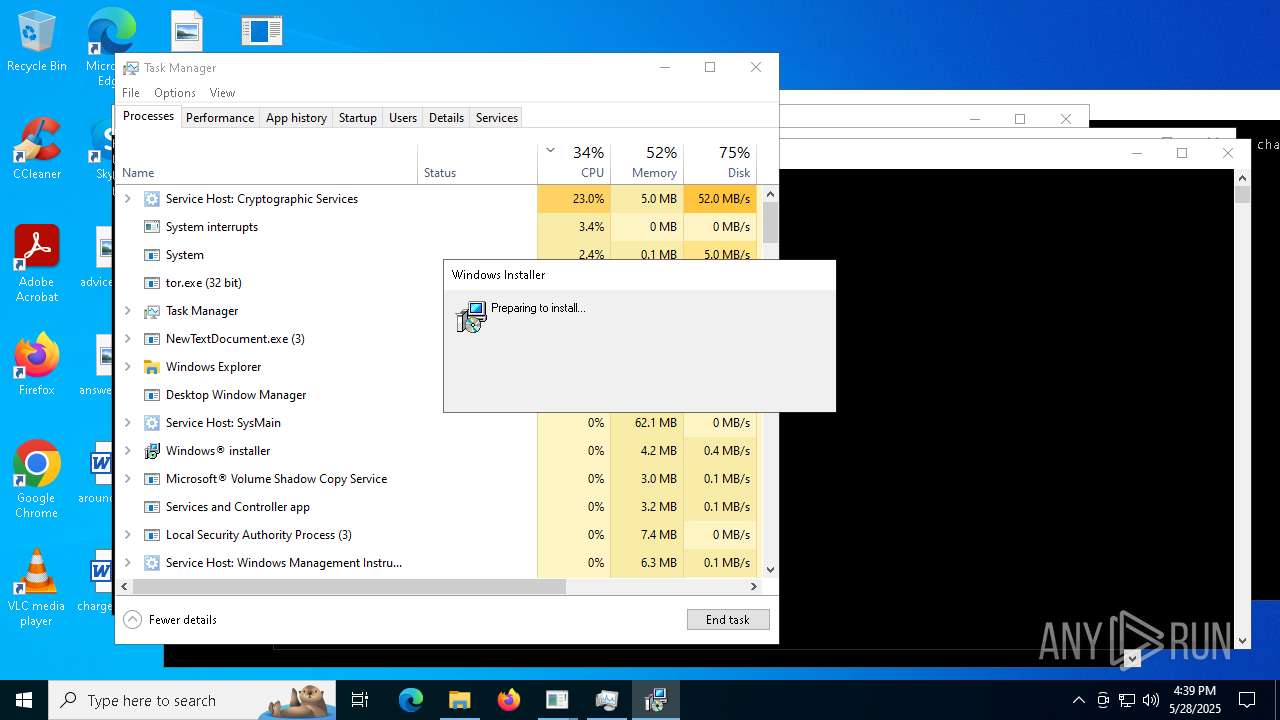Open File Explorer from the taskbar
This screenshot has height=720, width=1280.
tap(459, 700)
